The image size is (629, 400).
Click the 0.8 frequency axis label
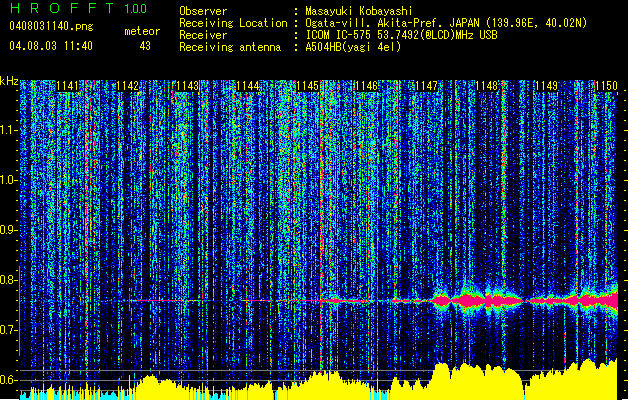click(9, 280)
